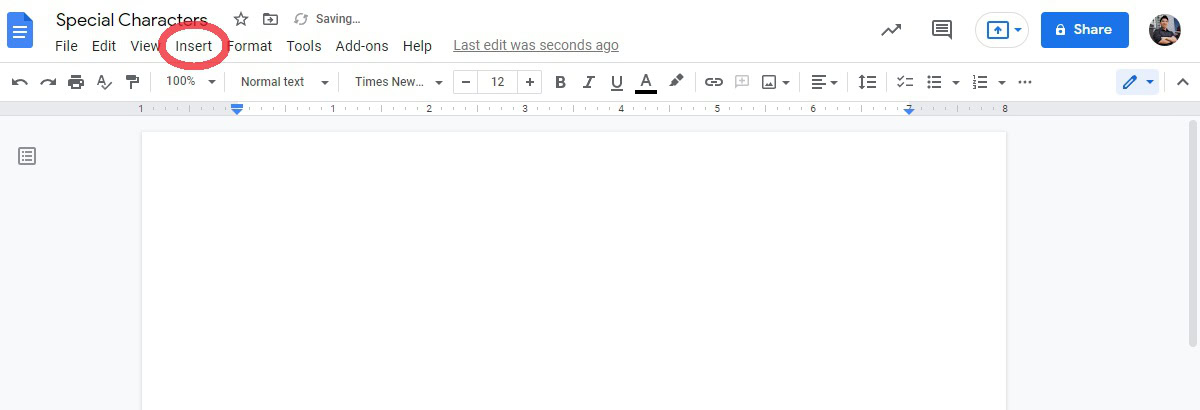Open the Google account avatar
Viewport: 1200px width, 410px height.
pyautogui.click(x=1165, y=30)
